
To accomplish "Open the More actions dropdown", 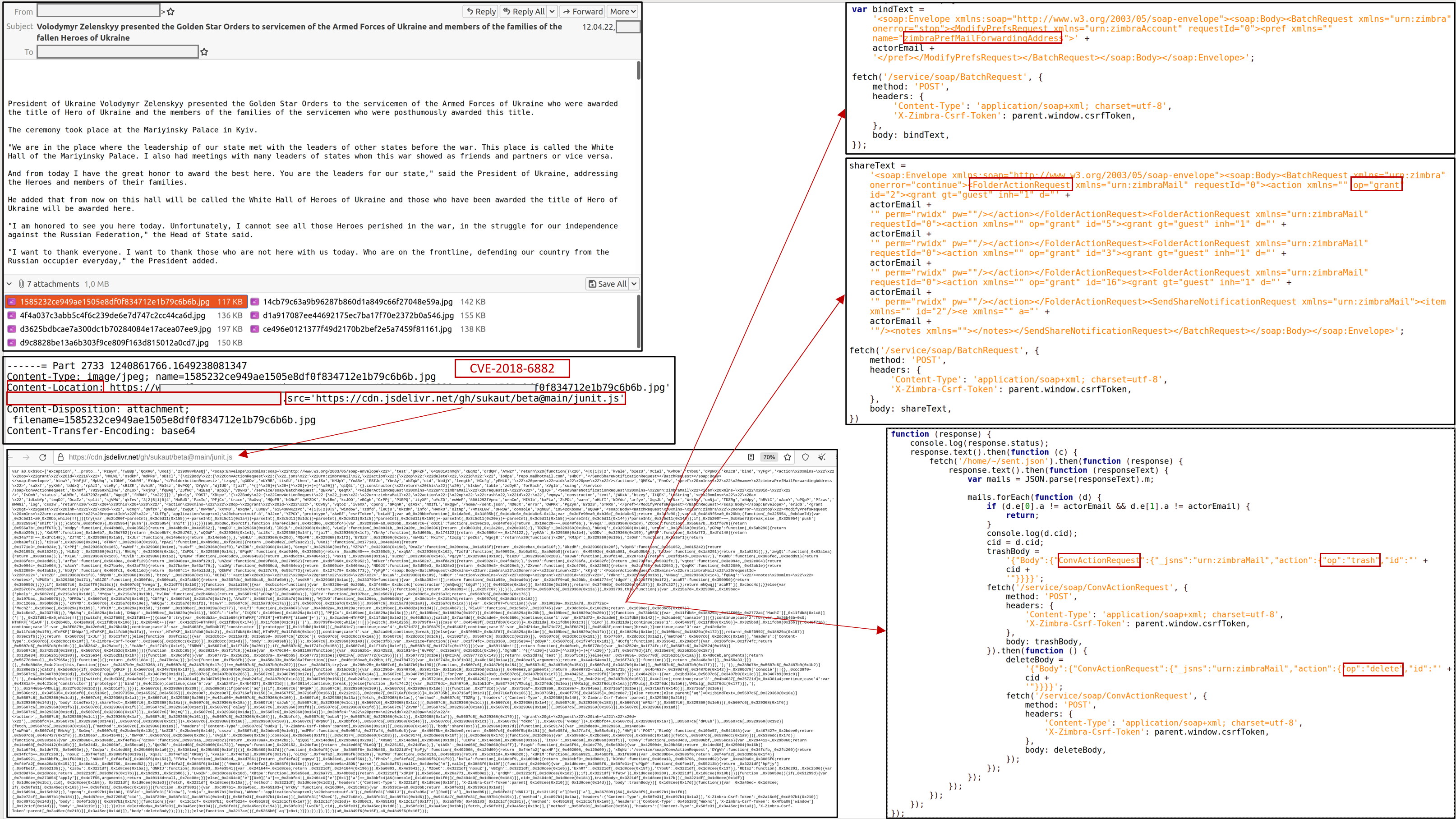I will [x=623, y=11].
